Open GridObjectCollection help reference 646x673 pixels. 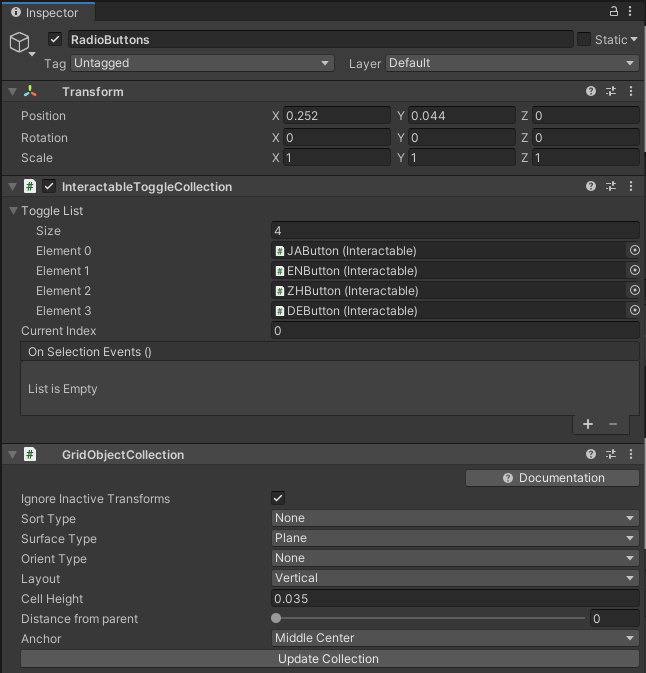click(x=591, y=454)
